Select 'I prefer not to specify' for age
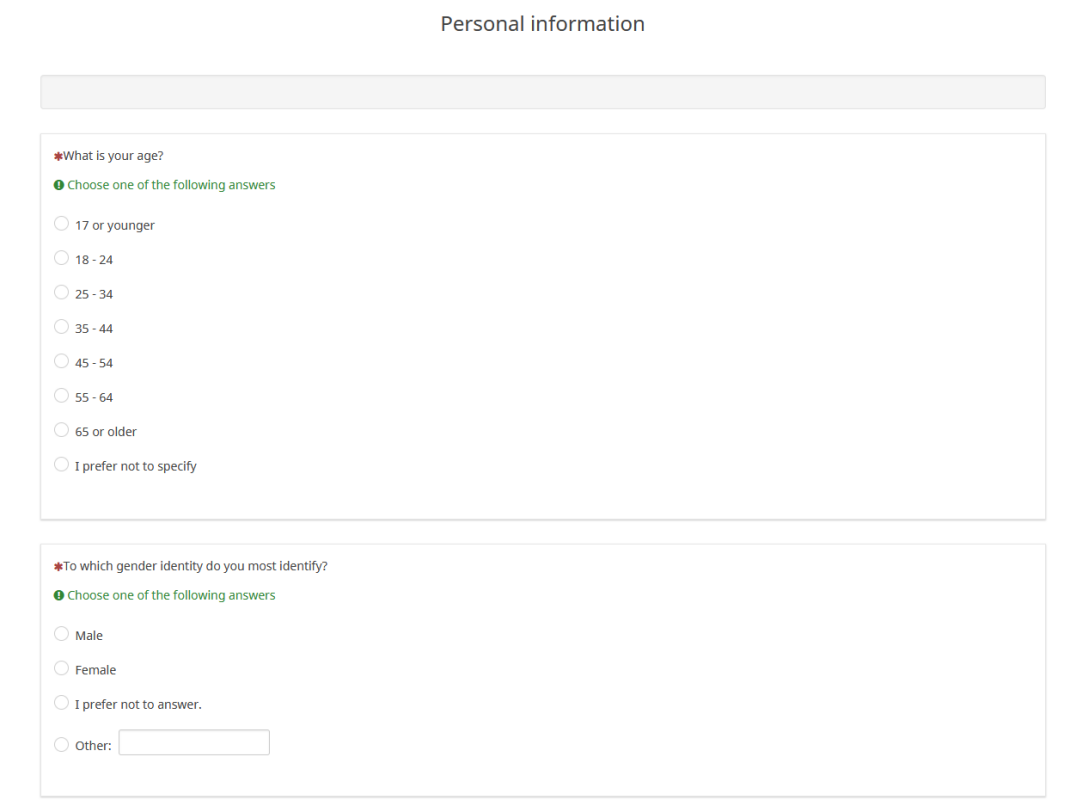1076x800 pixels. (62, 465)
